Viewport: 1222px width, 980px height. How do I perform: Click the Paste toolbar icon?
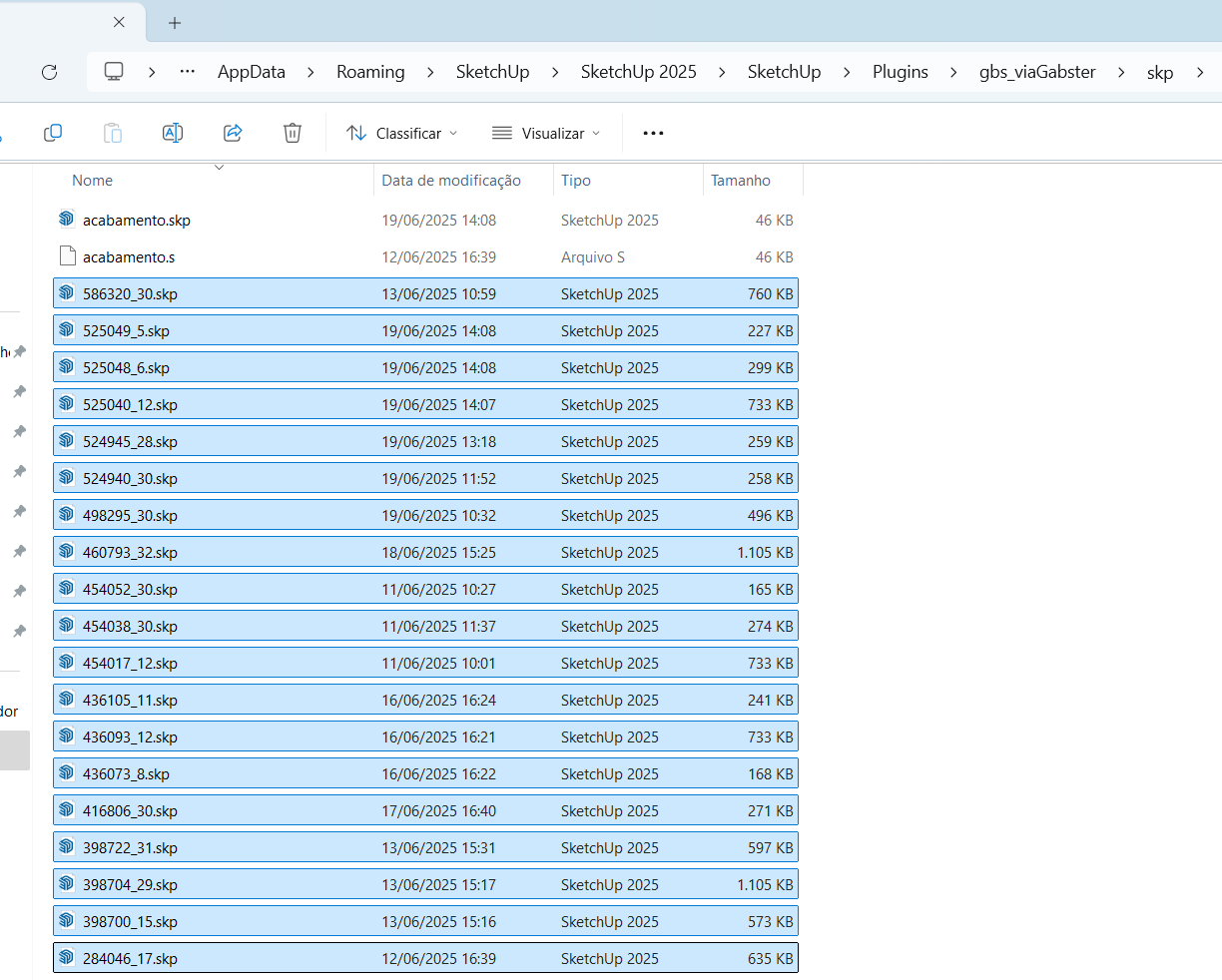[113, 133]
